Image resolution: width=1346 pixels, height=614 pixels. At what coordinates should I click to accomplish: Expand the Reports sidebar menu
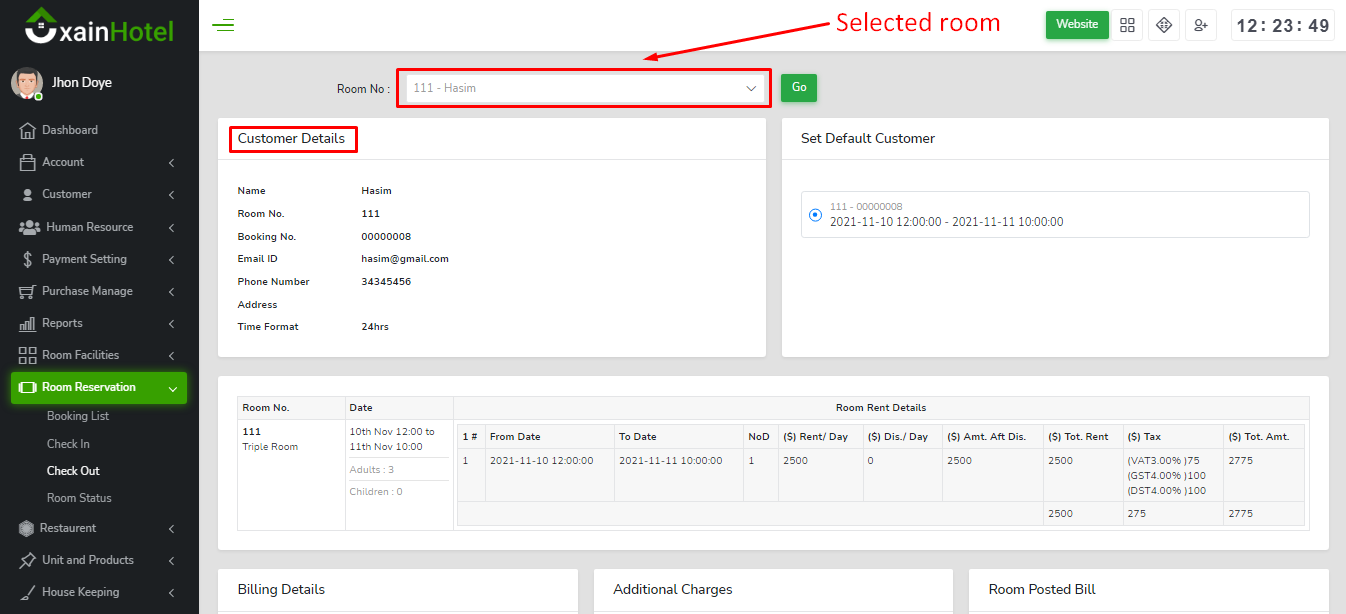coord(98,323)
